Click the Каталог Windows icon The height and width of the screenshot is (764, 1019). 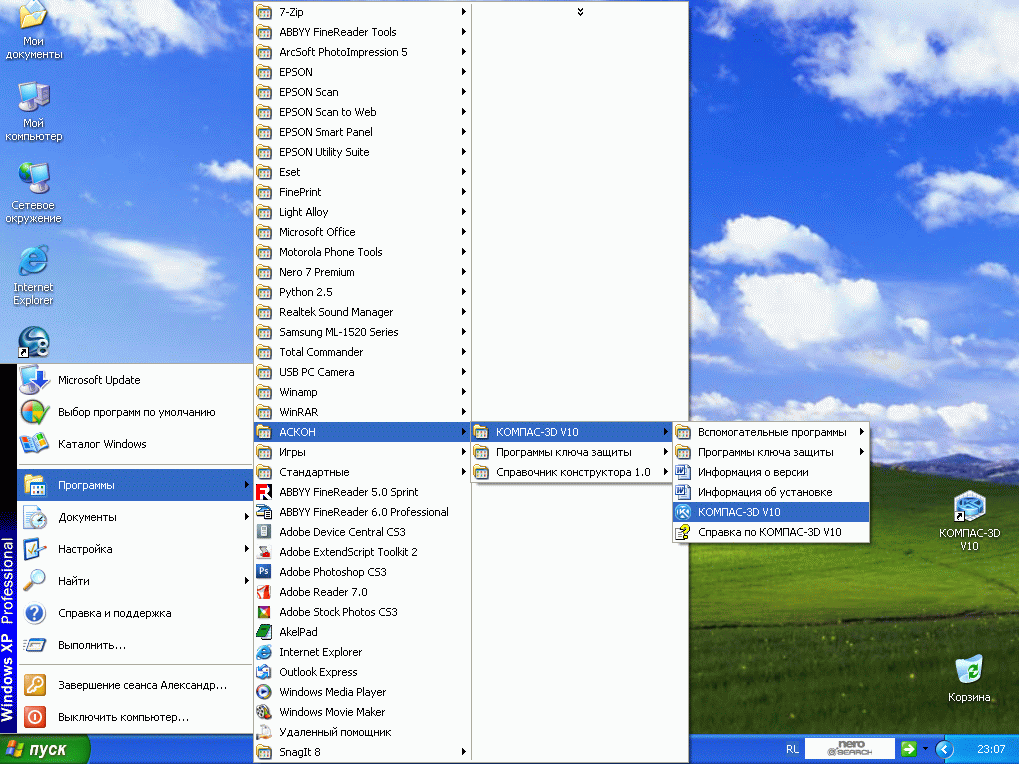point(34,444)
